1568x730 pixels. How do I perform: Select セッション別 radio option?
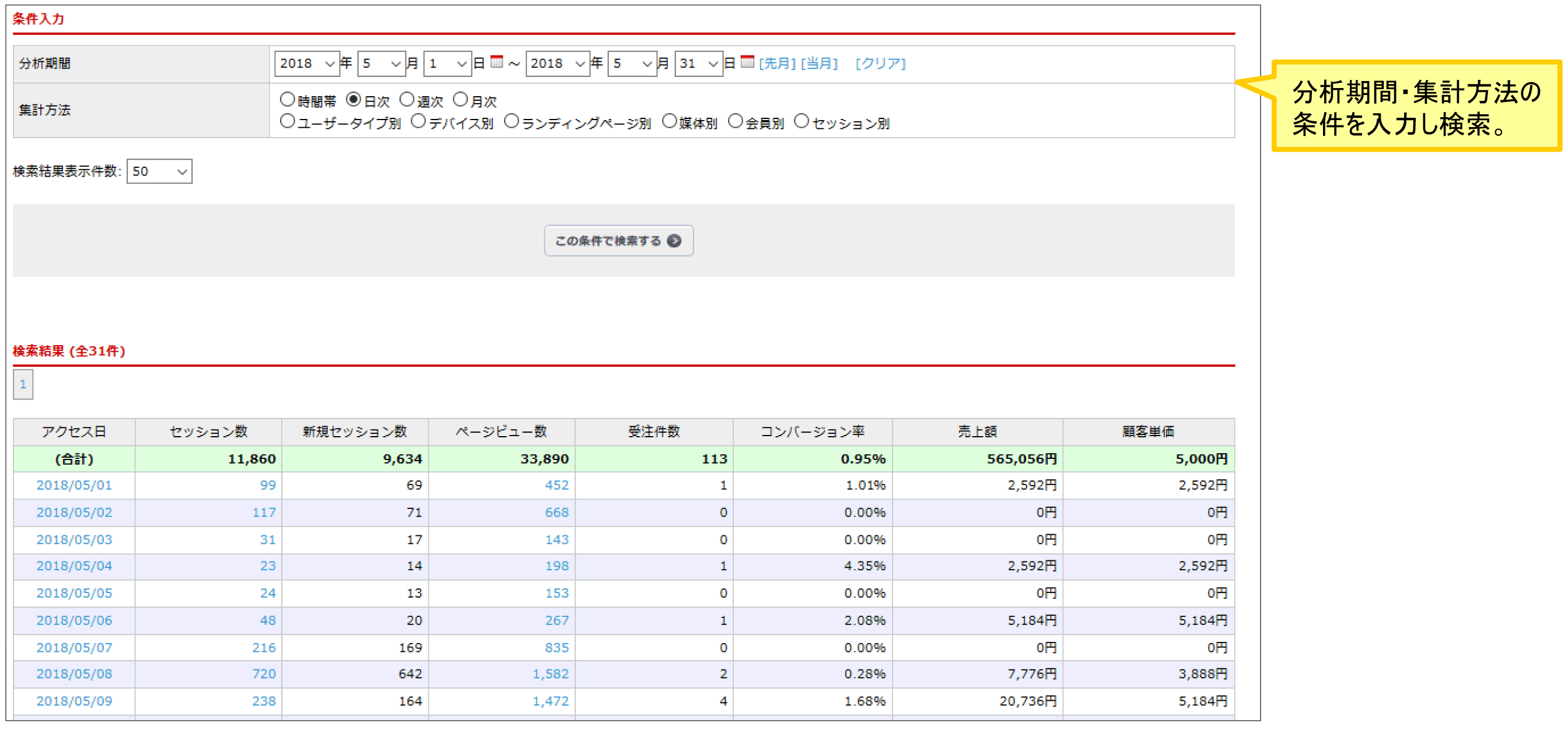[801, 121]
